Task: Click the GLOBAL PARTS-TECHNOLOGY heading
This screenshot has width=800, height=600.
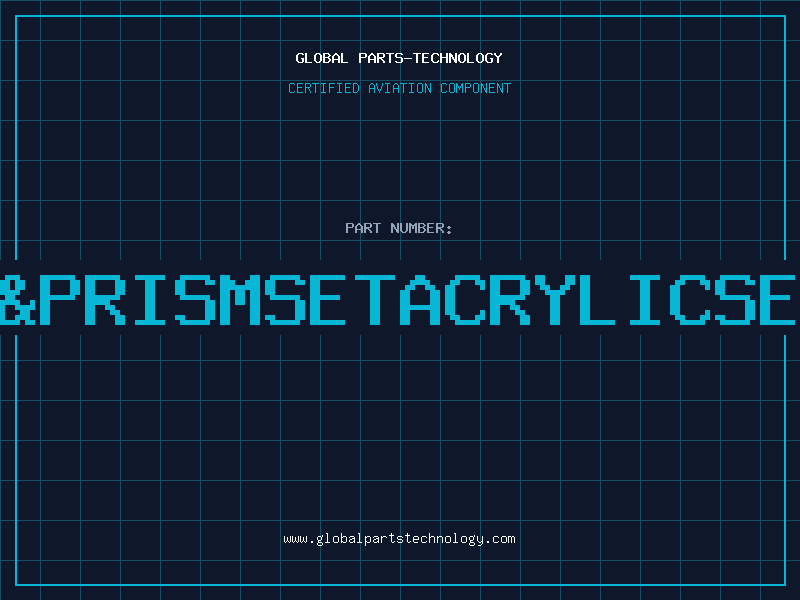Action: (399, 58)
